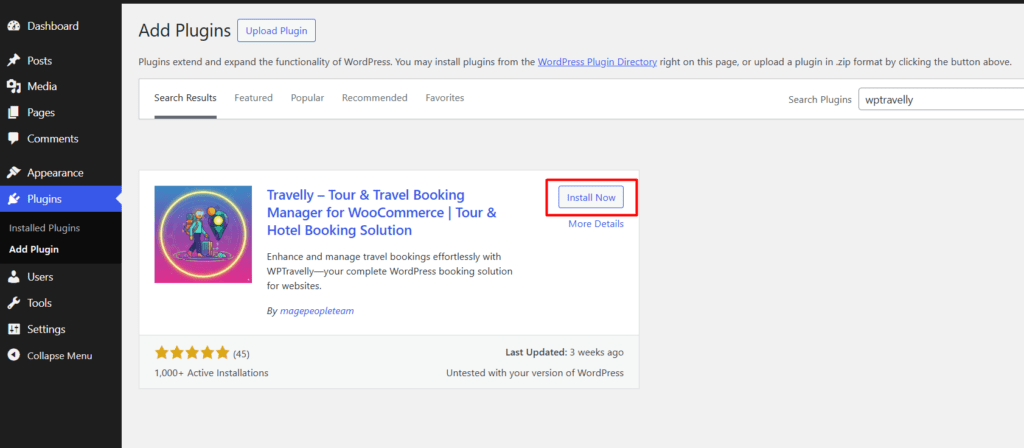Select Add Plugin submenu item
The image size is (1024, 448).
34,249
